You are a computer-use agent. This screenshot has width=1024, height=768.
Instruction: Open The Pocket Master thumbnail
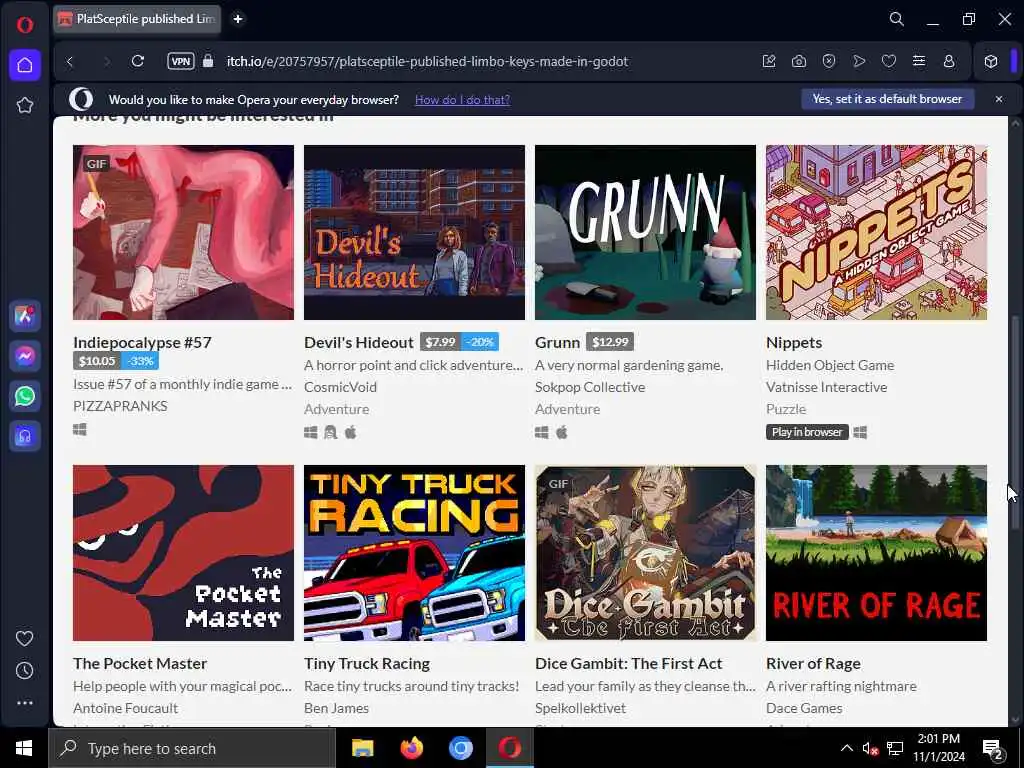[x=184, y=553]
